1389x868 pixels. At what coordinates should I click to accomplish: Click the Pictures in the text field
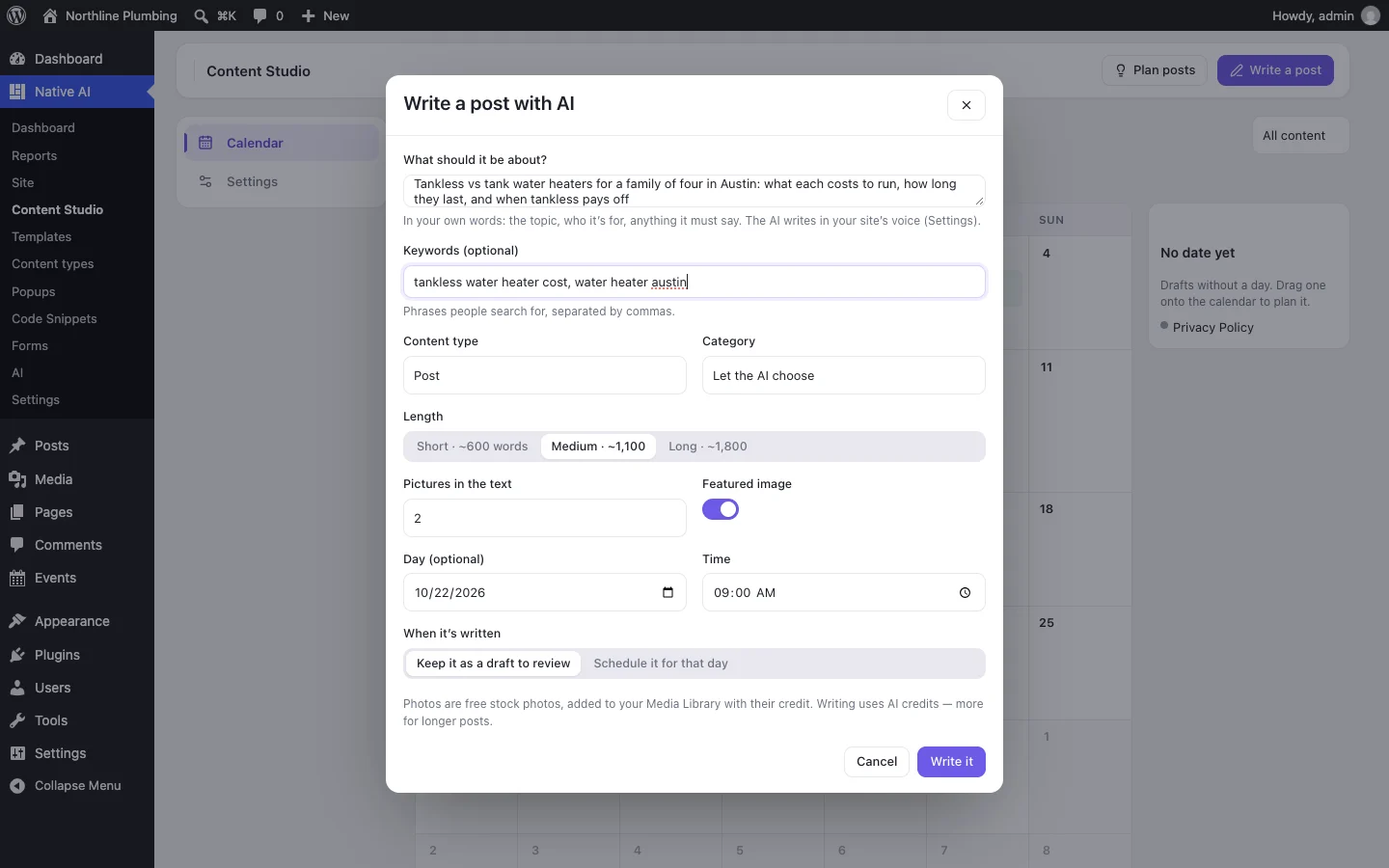(x=545, y=518)
